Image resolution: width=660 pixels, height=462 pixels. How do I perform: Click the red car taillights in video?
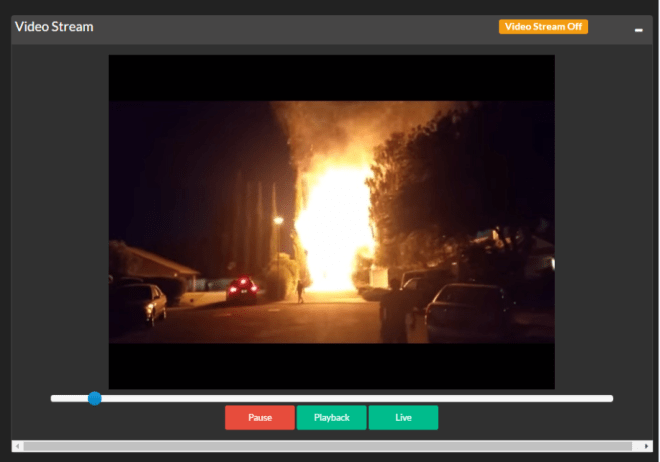(x=241, y=289)
